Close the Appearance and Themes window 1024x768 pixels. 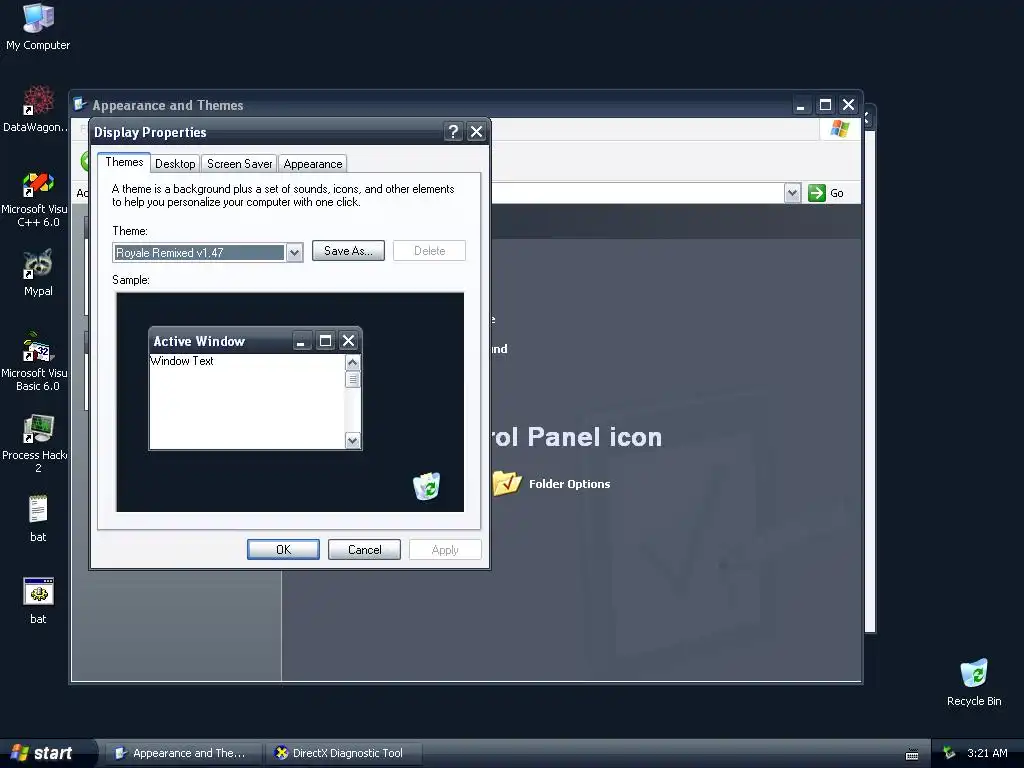click(848, 105)
